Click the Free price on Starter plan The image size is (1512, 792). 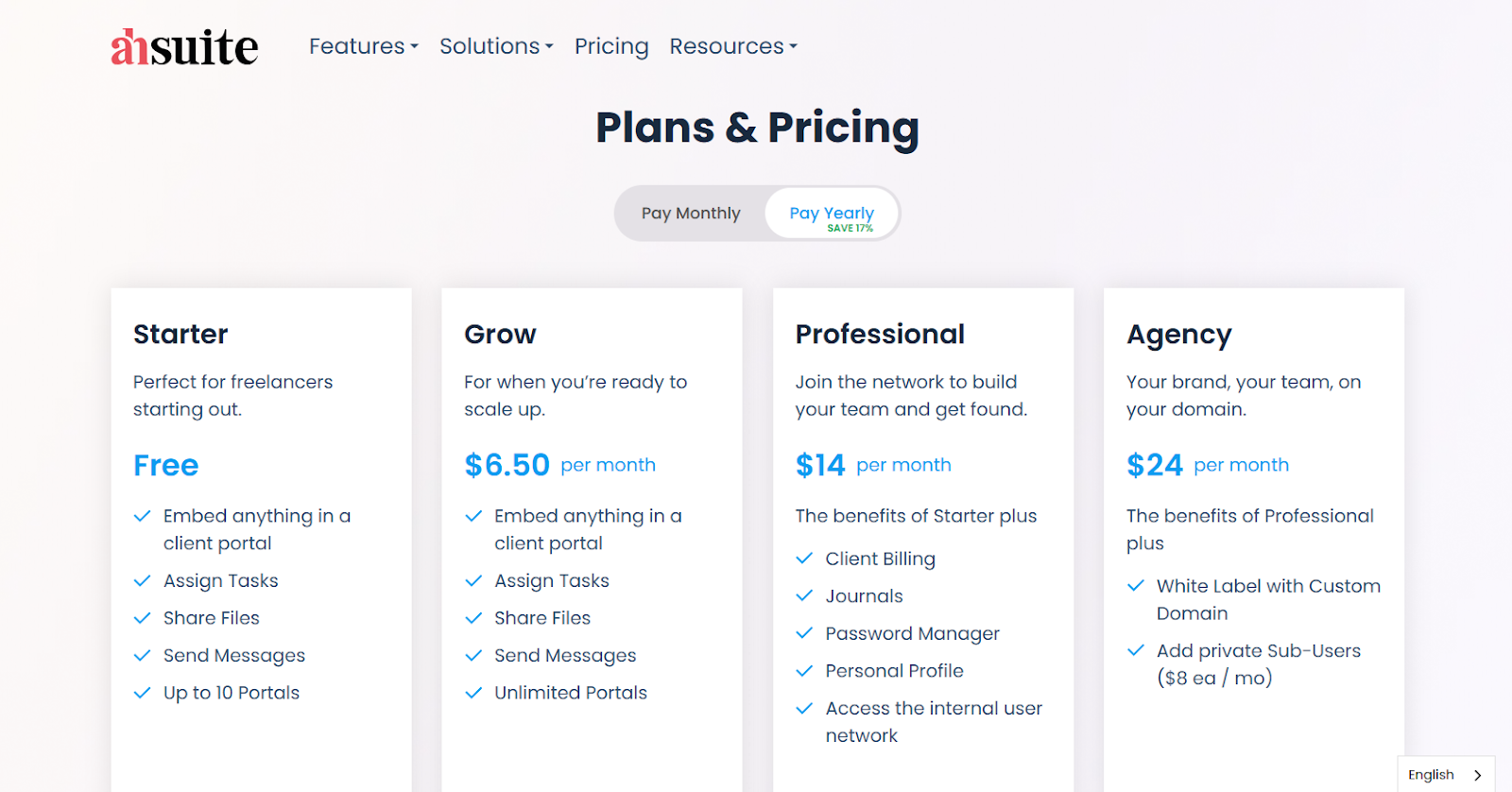tap(166, 465)
